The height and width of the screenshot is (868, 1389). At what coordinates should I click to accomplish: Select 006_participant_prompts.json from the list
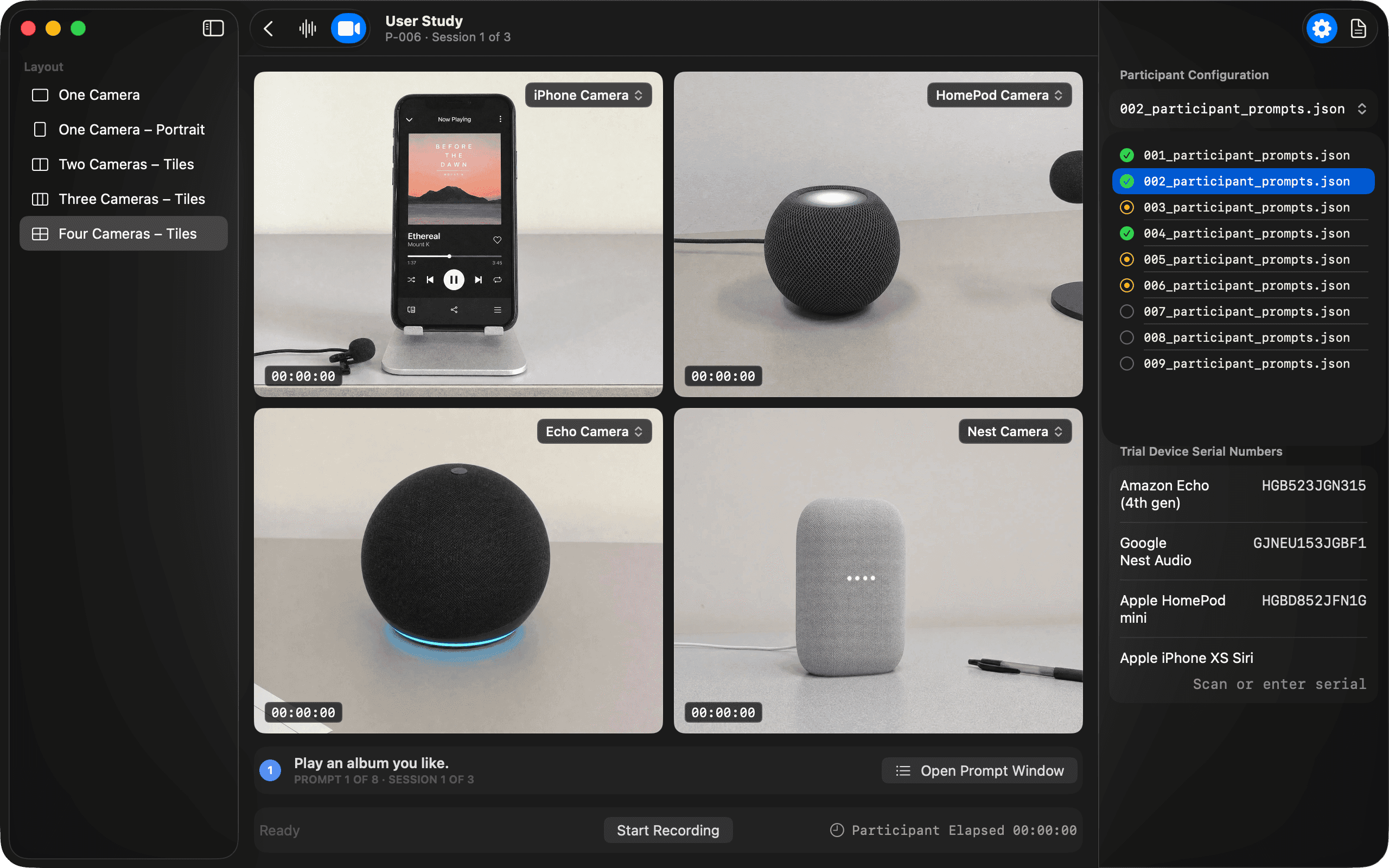[x=1243, y=285]
